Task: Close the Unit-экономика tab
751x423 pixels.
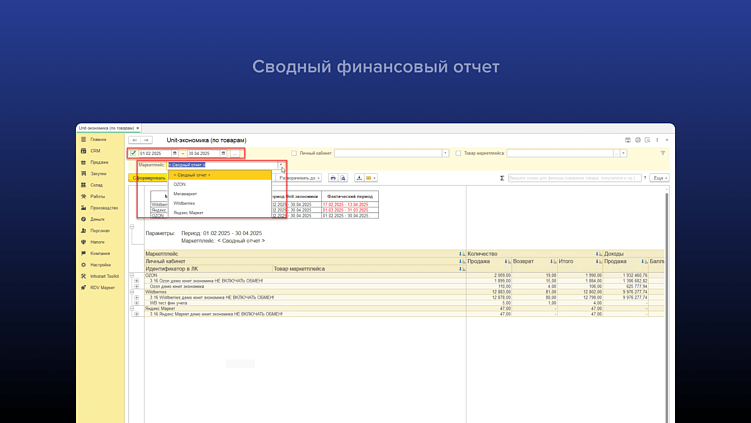Action: click(138, 128)
